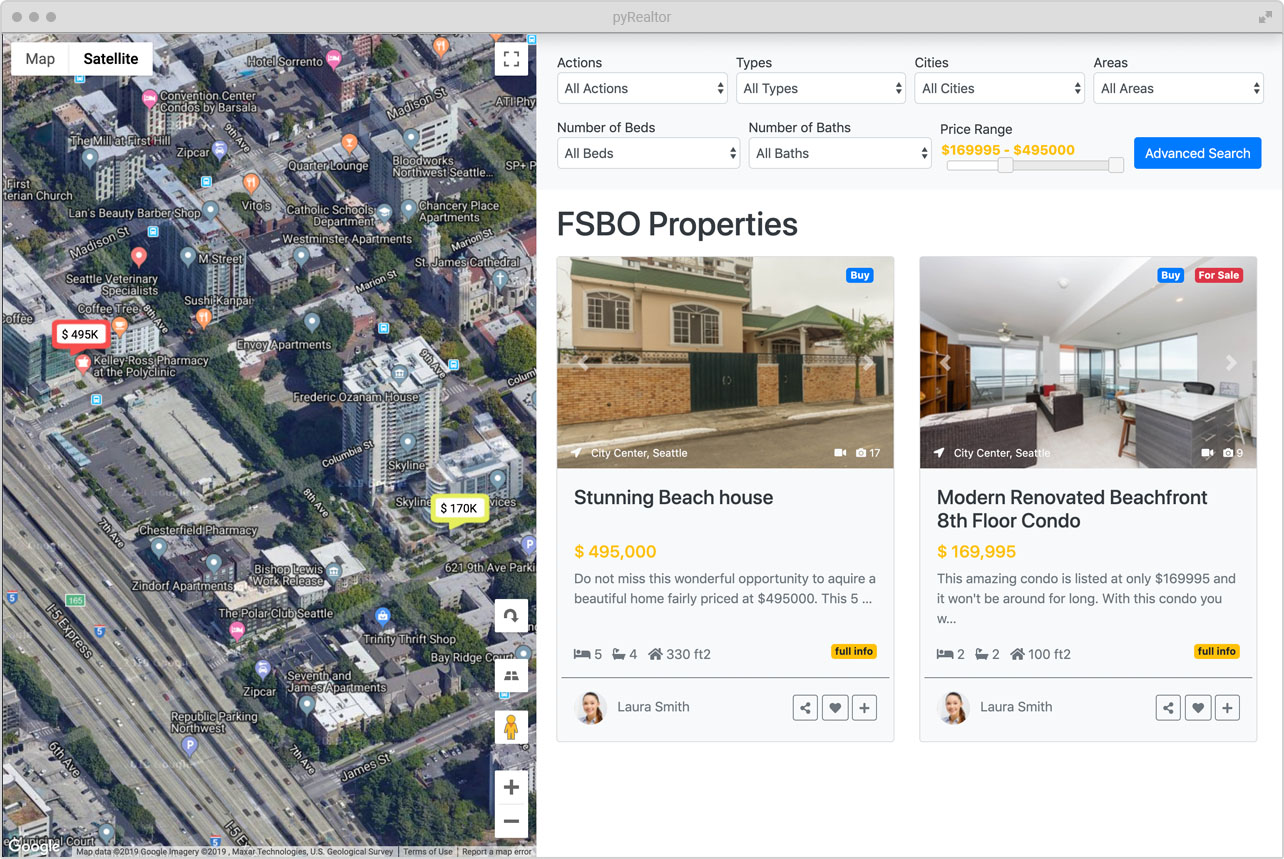Share the Stunning Beach house listing
Screen dimensions: 1284x859
[805, 708]
